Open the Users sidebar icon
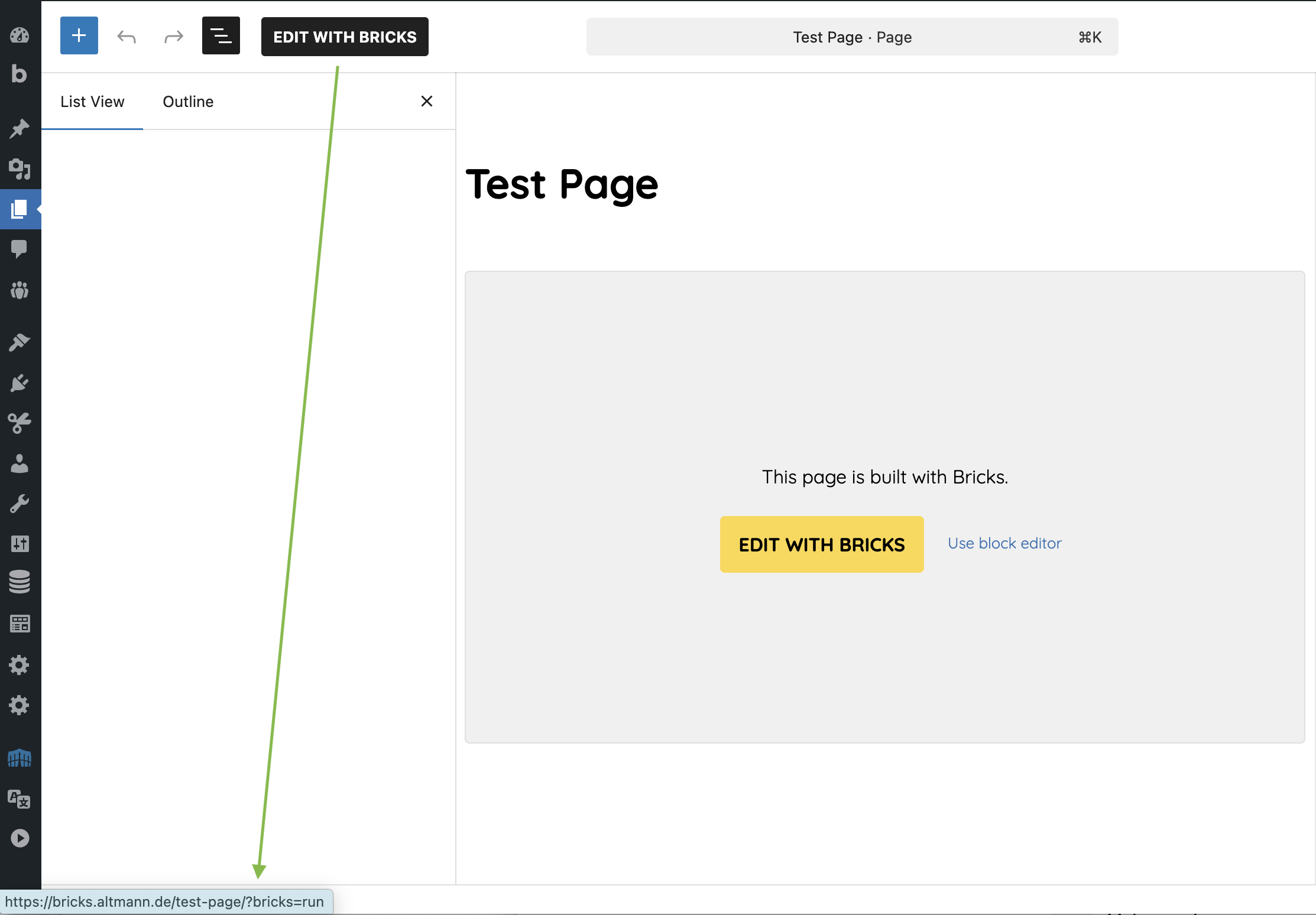Screen dimensions: 1316x915 pos(20,464)
